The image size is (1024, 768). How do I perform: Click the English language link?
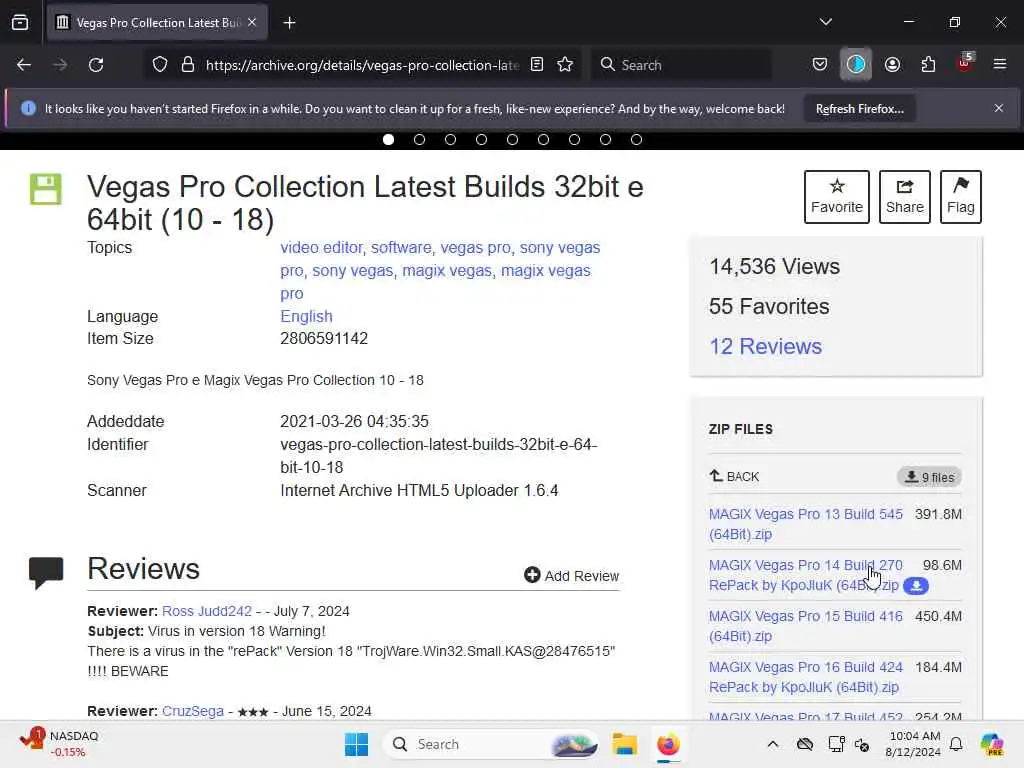click(x=306, y=316)
